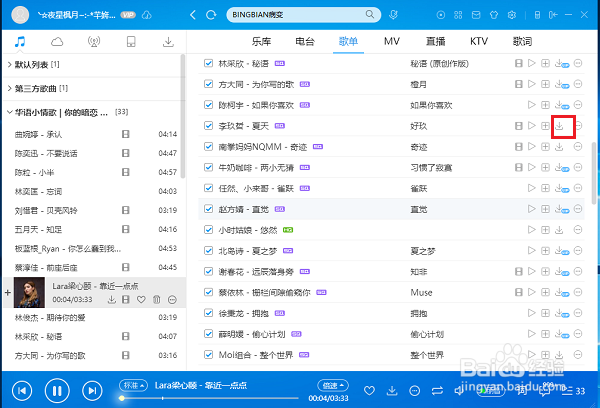Open the 标准 audio quality dropdown

[x=133, y=385]
